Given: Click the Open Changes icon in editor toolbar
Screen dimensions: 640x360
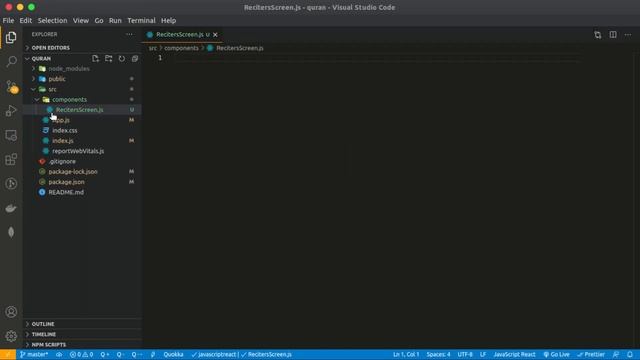Looking at the screenshot, I should (x=598, y=35).
